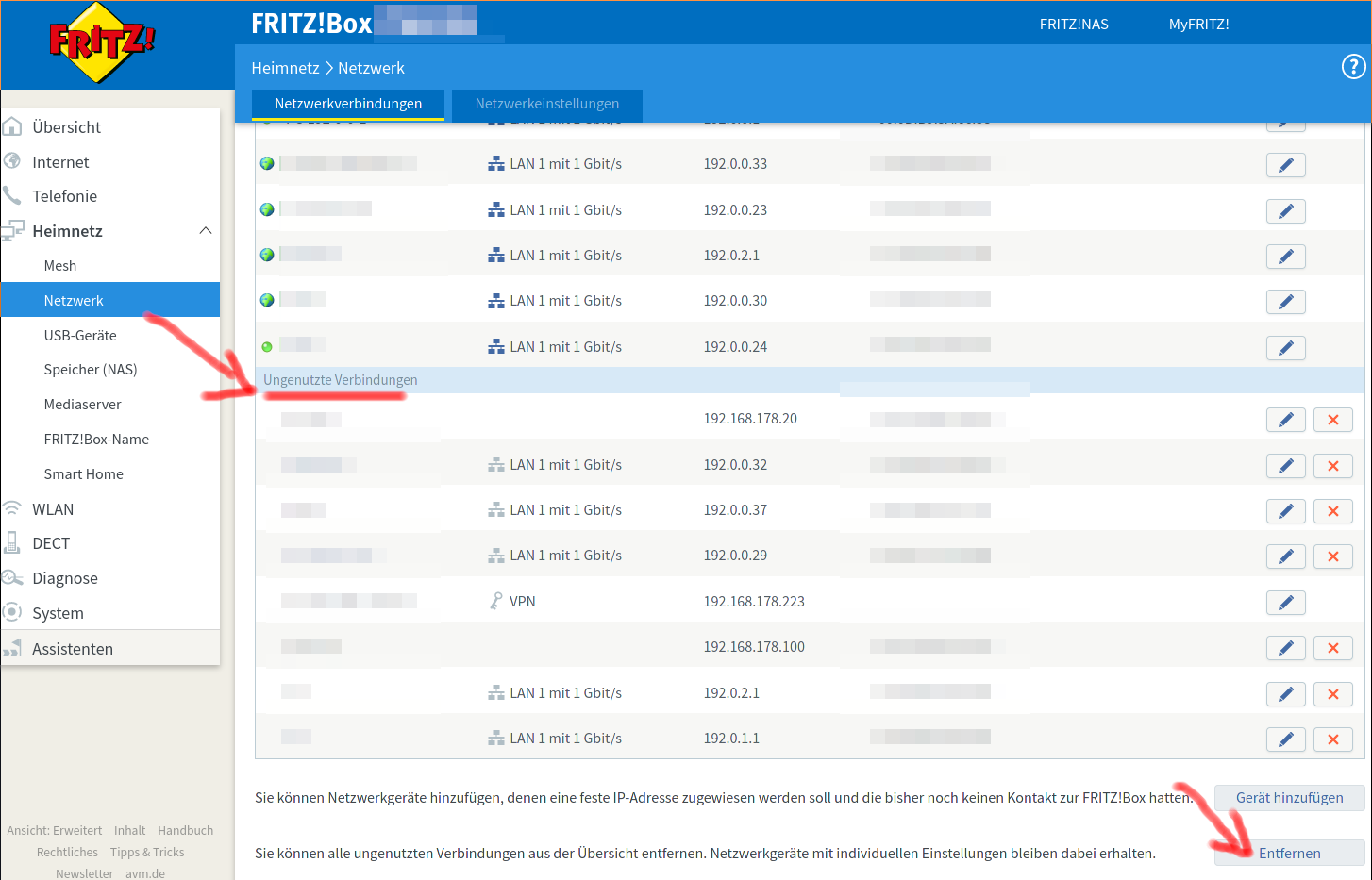Open the Tipps & Tricks footer link
This screenshot has width=1372, height=880.
pos(147,853)
